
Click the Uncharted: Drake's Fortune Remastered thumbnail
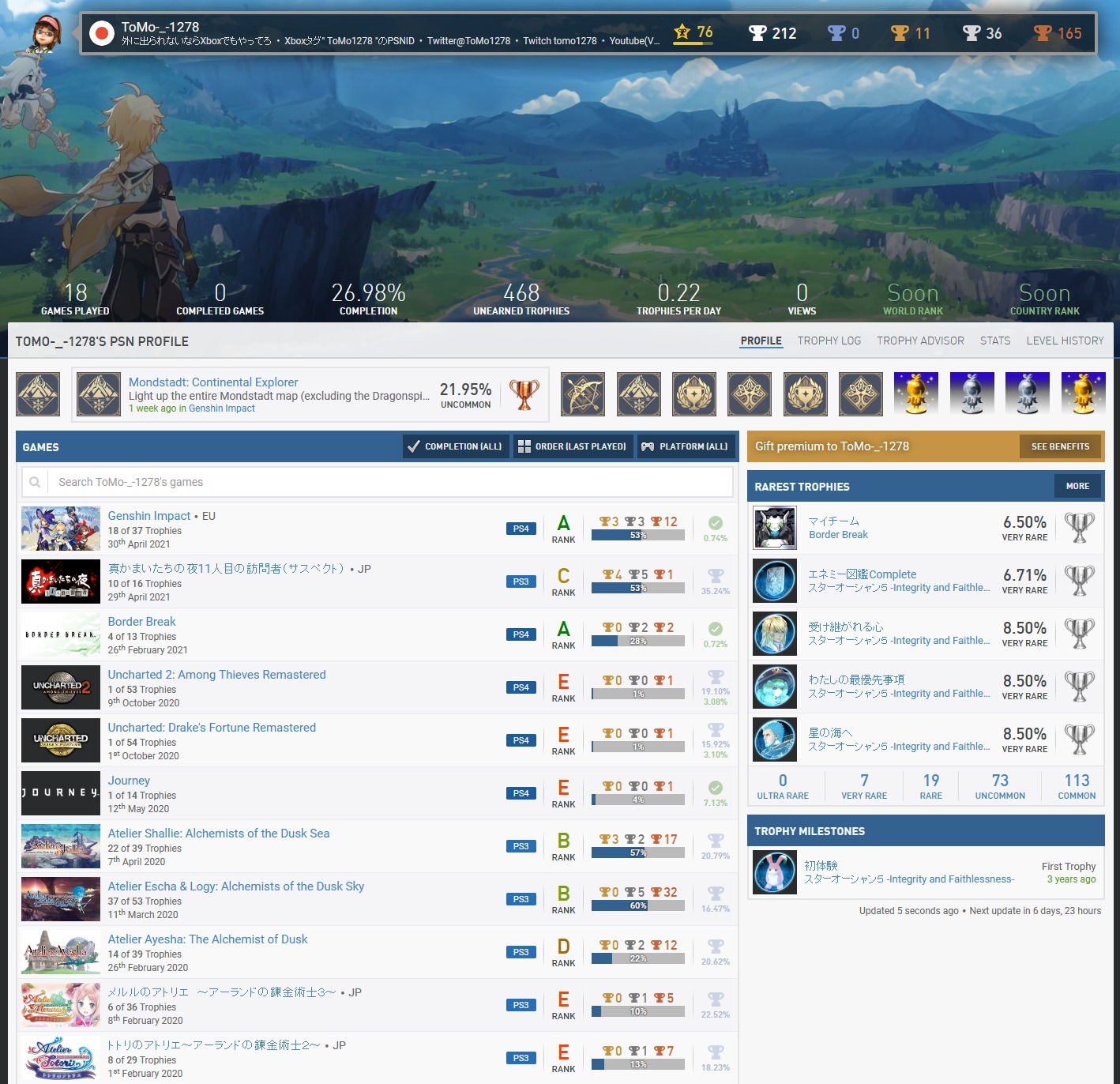61,740
